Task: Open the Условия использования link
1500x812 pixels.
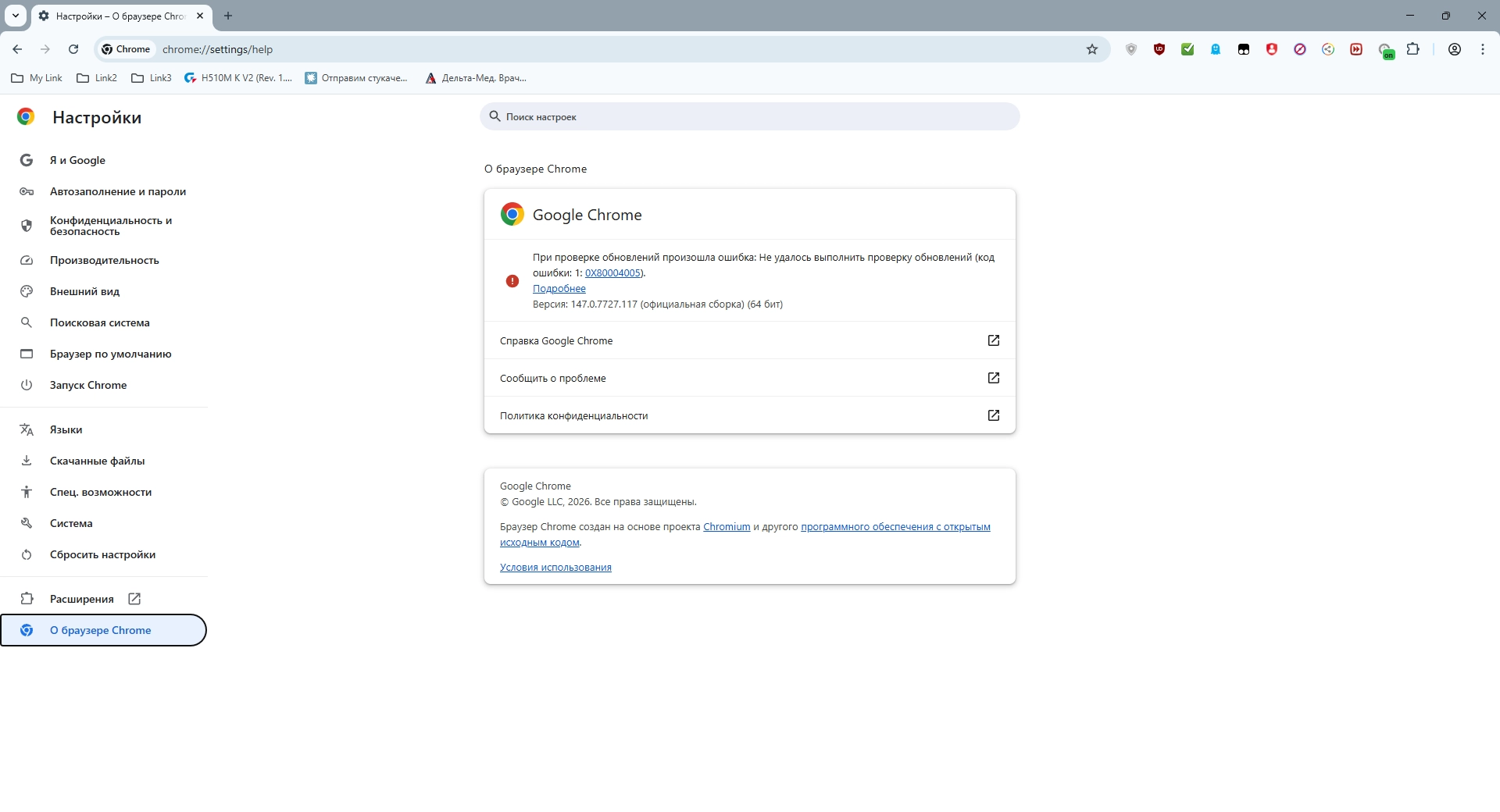Action: pyautogui.click(x=555, y=568)
